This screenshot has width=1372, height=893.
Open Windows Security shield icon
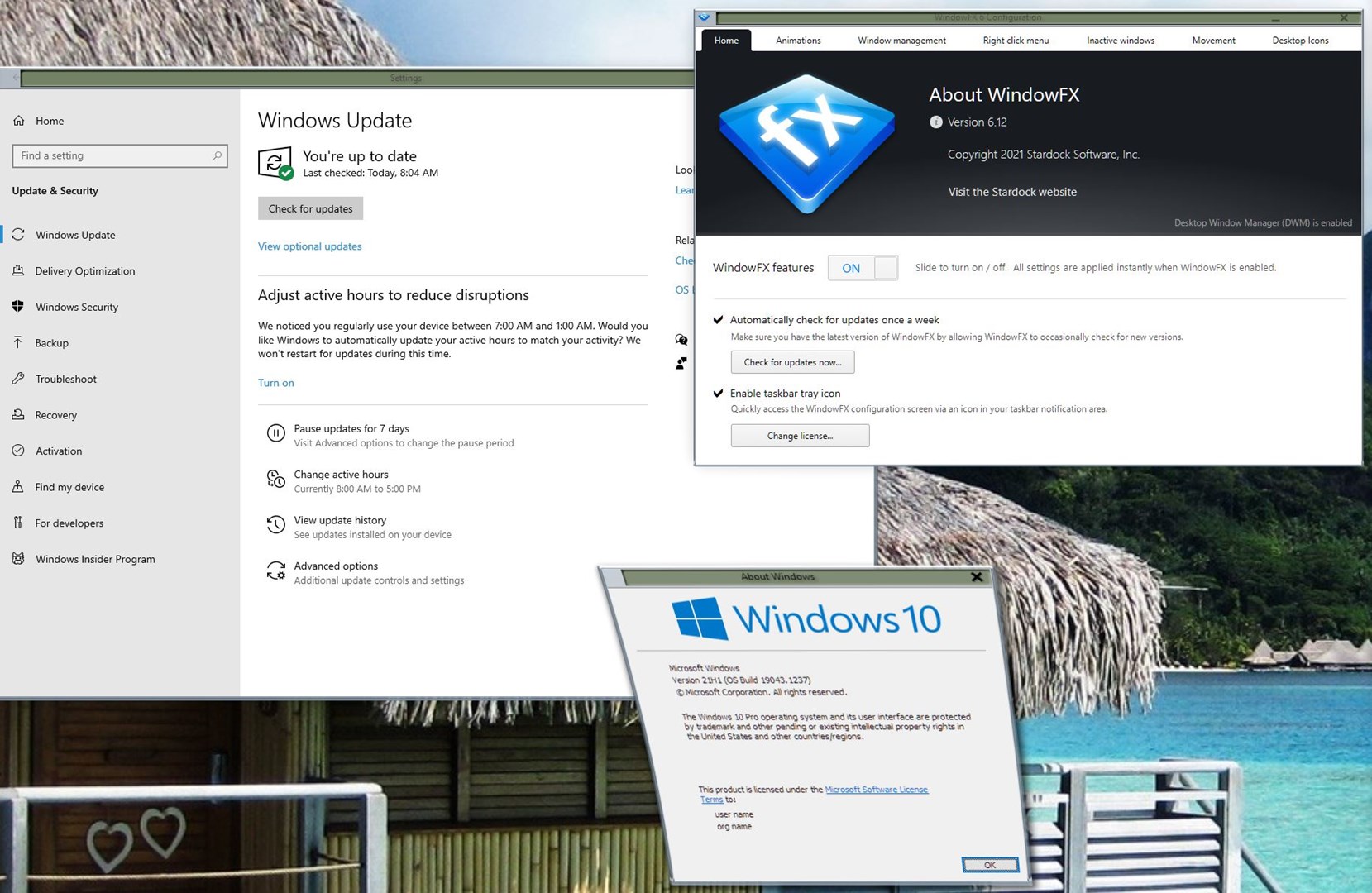pyautogui.click(x=18, y=307)
